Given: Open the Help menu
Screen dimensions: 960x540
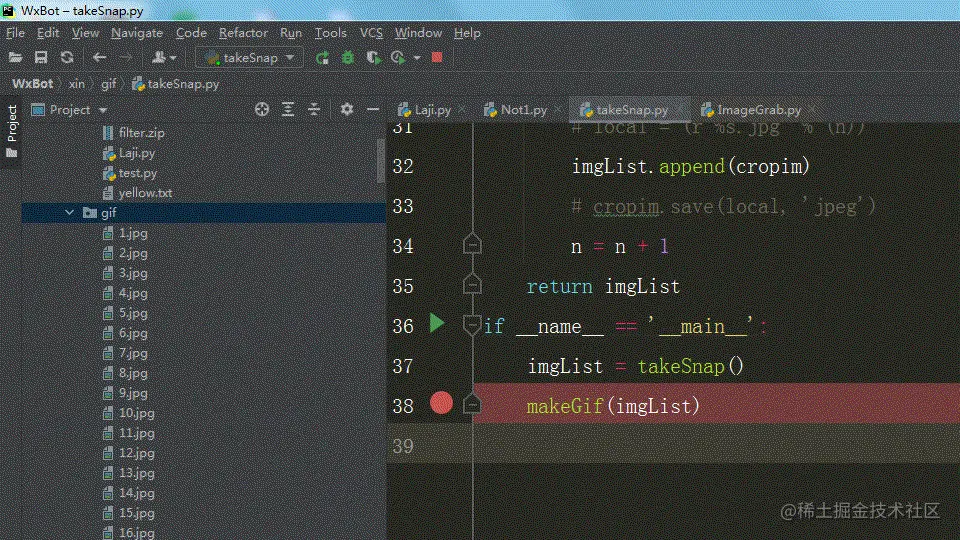Looking at the screenshot, I should (467, 33).
